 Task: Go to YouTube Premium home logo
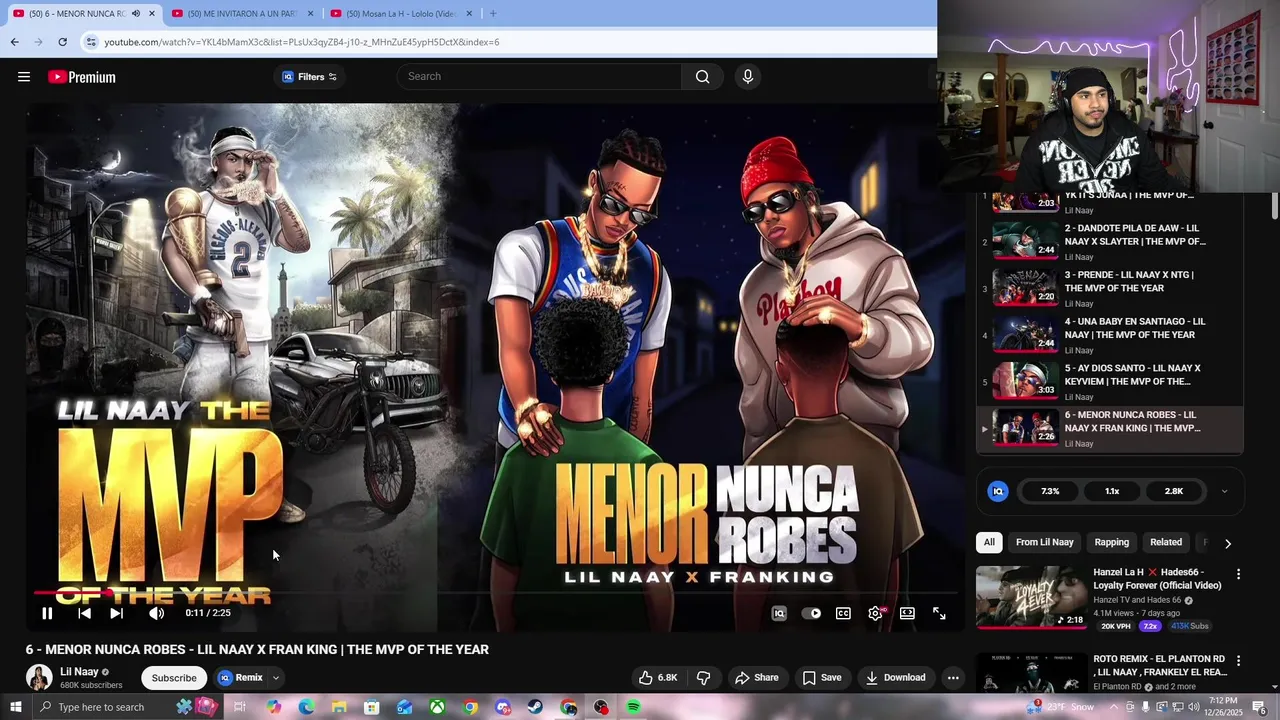pos(82,77)
